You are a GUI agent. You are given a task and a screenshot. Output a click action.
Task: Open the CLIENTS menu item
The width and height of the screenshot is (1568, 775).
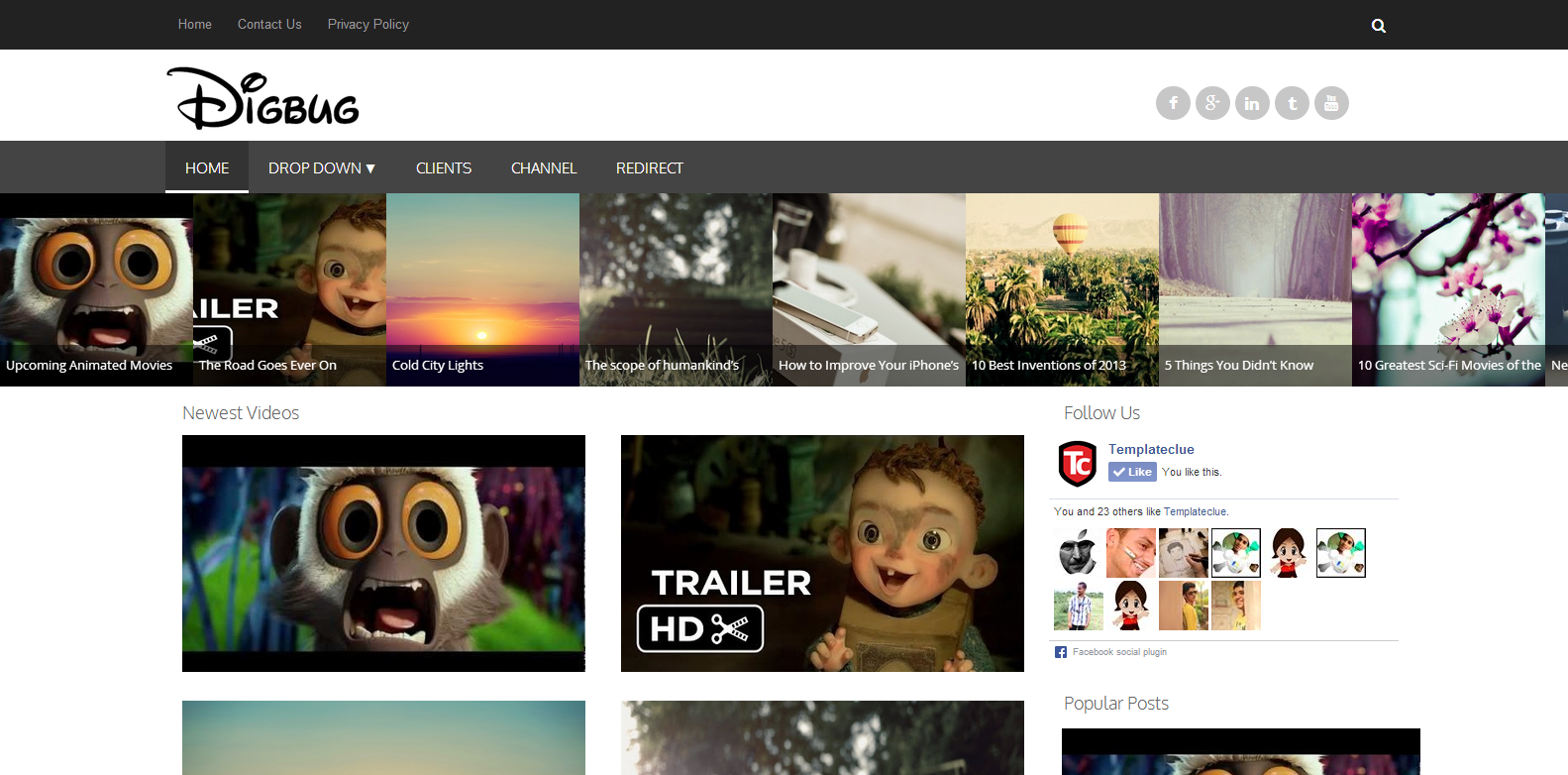[x=444, y=167]
